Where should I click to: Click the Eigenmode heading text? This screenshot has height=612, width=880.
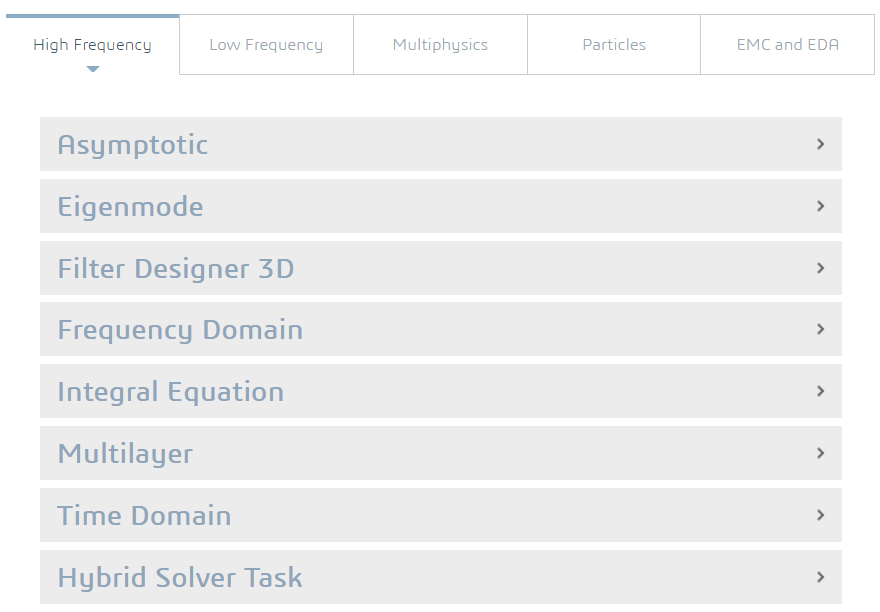130,207
